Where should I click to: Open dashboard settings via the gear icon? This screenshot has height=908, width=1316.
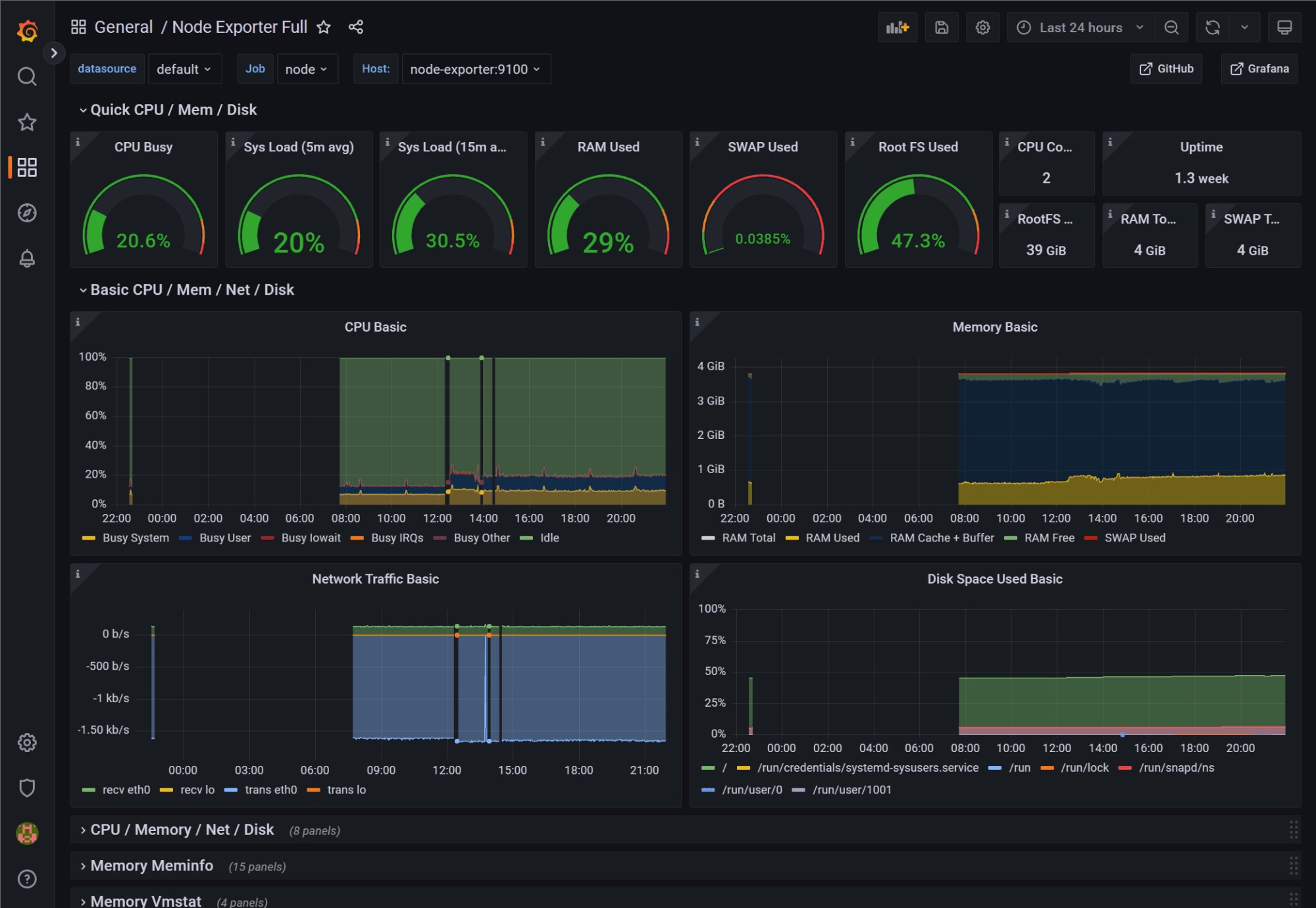pyautogui.click(x=982, y=27)
